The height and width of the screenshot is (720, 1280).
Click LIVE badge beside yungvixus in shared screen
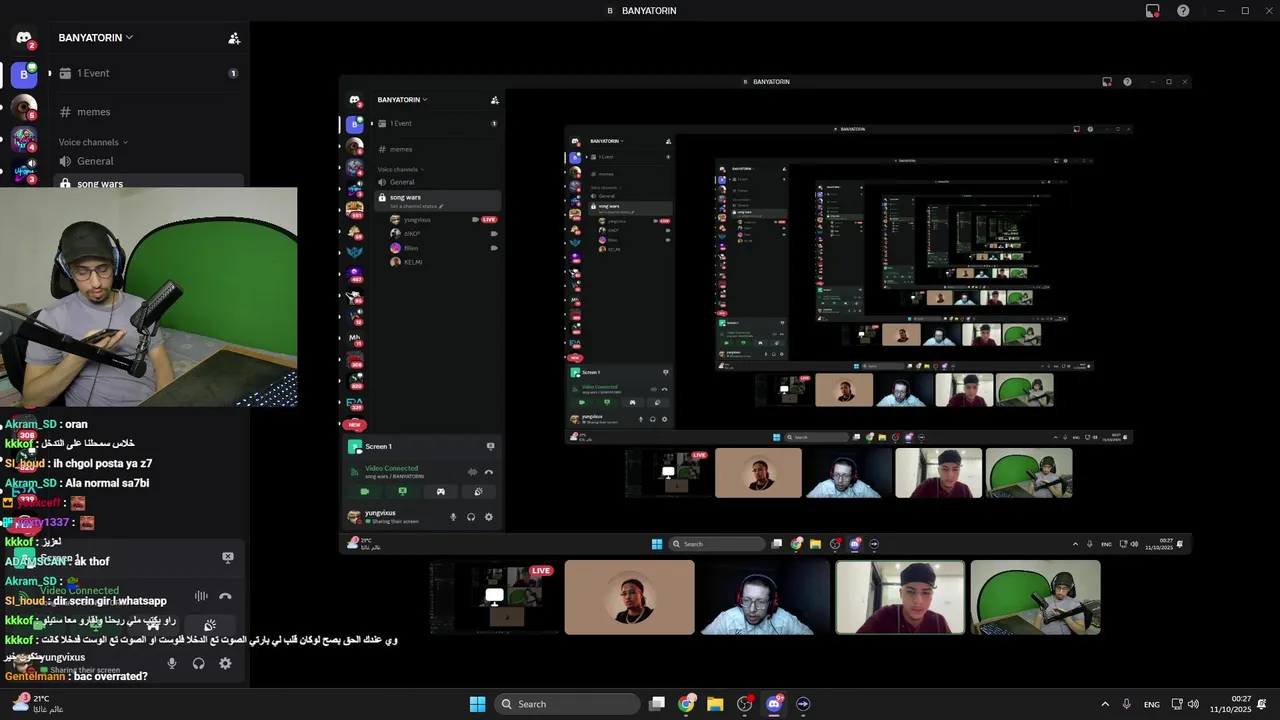click(x=489, y=219)
